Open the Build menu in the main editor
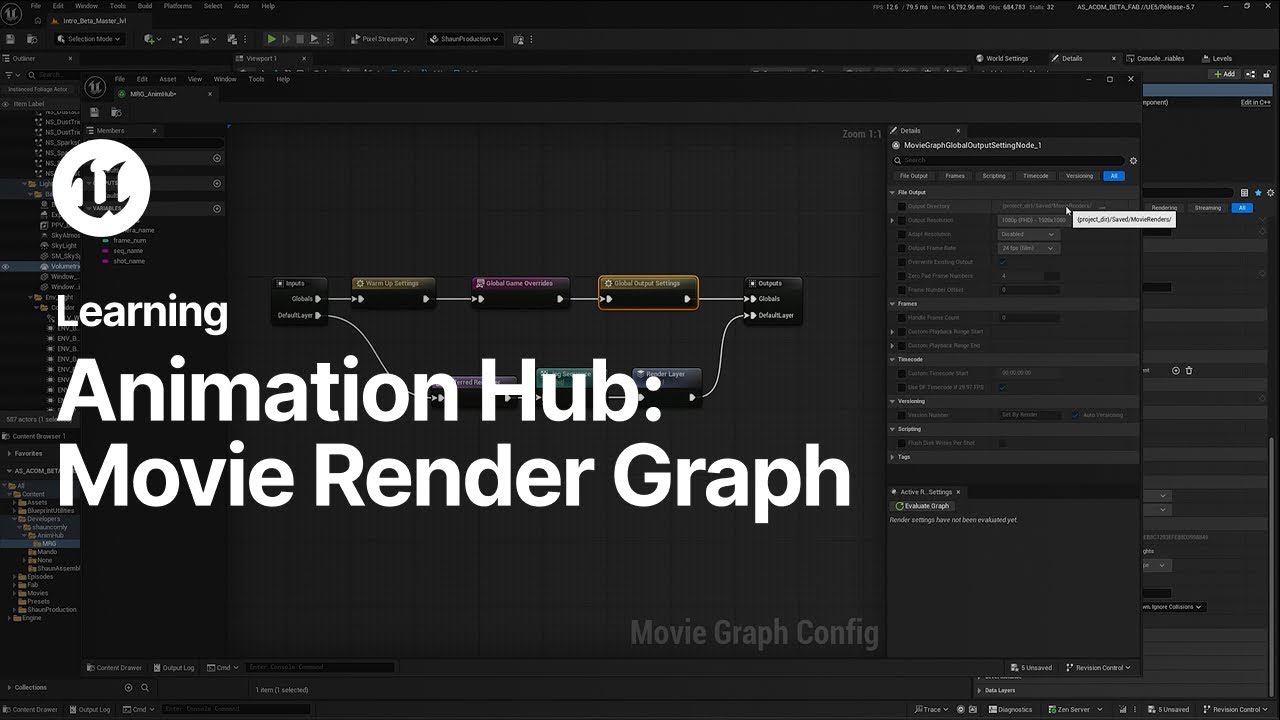This screenshot has width=1280, height=720. point(145,6)
